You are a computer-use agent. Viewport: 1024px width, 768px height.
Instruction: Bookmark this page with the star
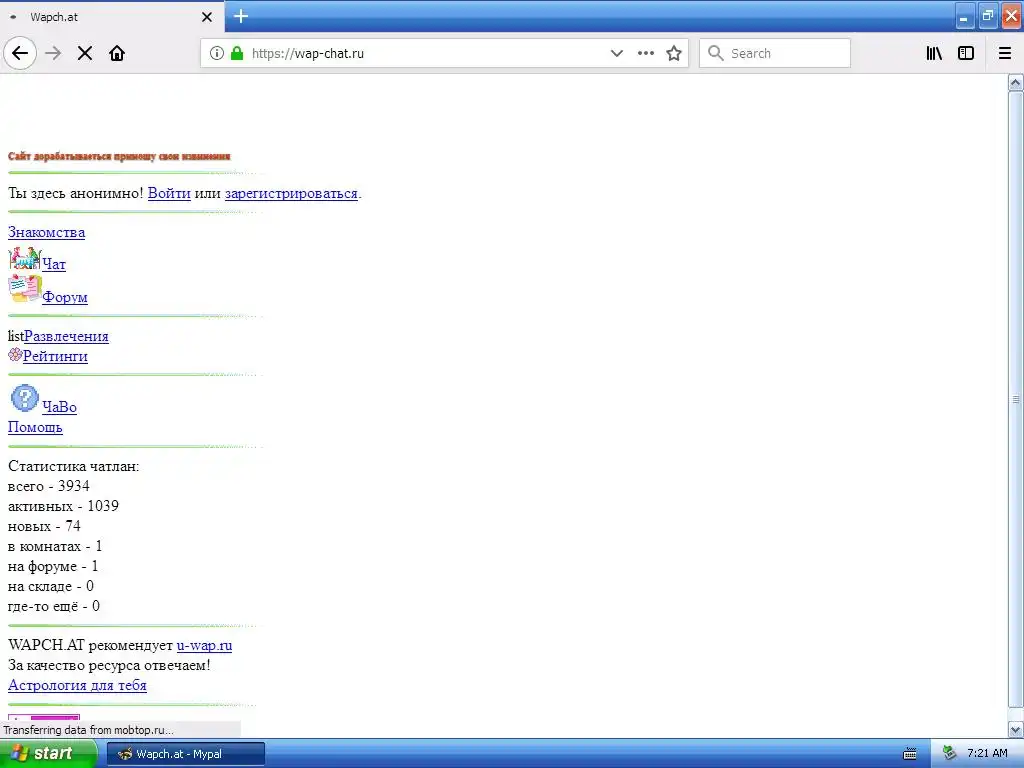[674, 53]
